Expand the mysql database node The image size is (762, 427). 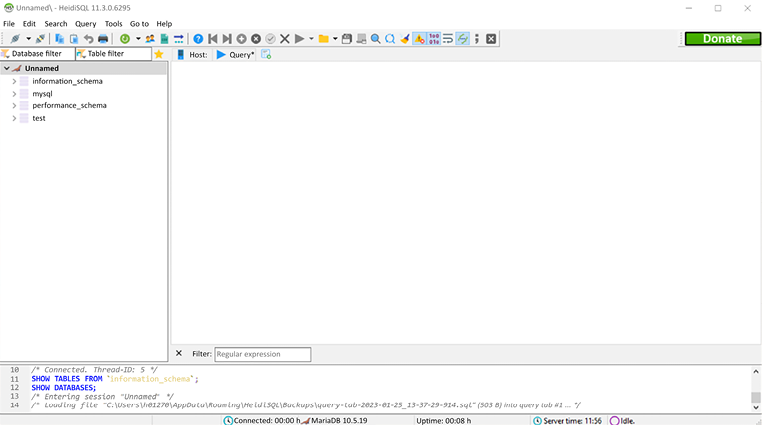click(x=14, y=94)
